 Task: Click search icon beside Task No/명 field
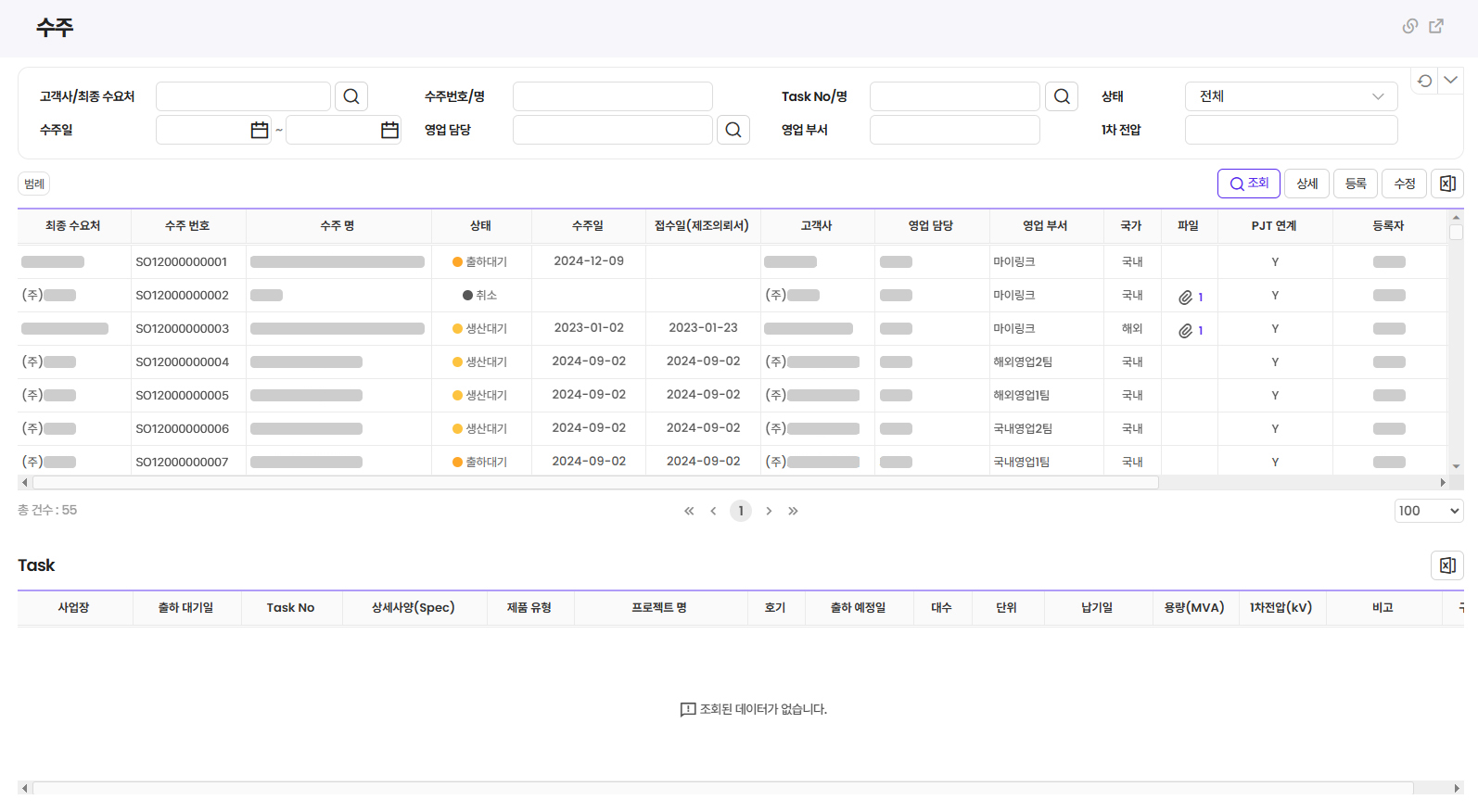(x=1062, y=96)
